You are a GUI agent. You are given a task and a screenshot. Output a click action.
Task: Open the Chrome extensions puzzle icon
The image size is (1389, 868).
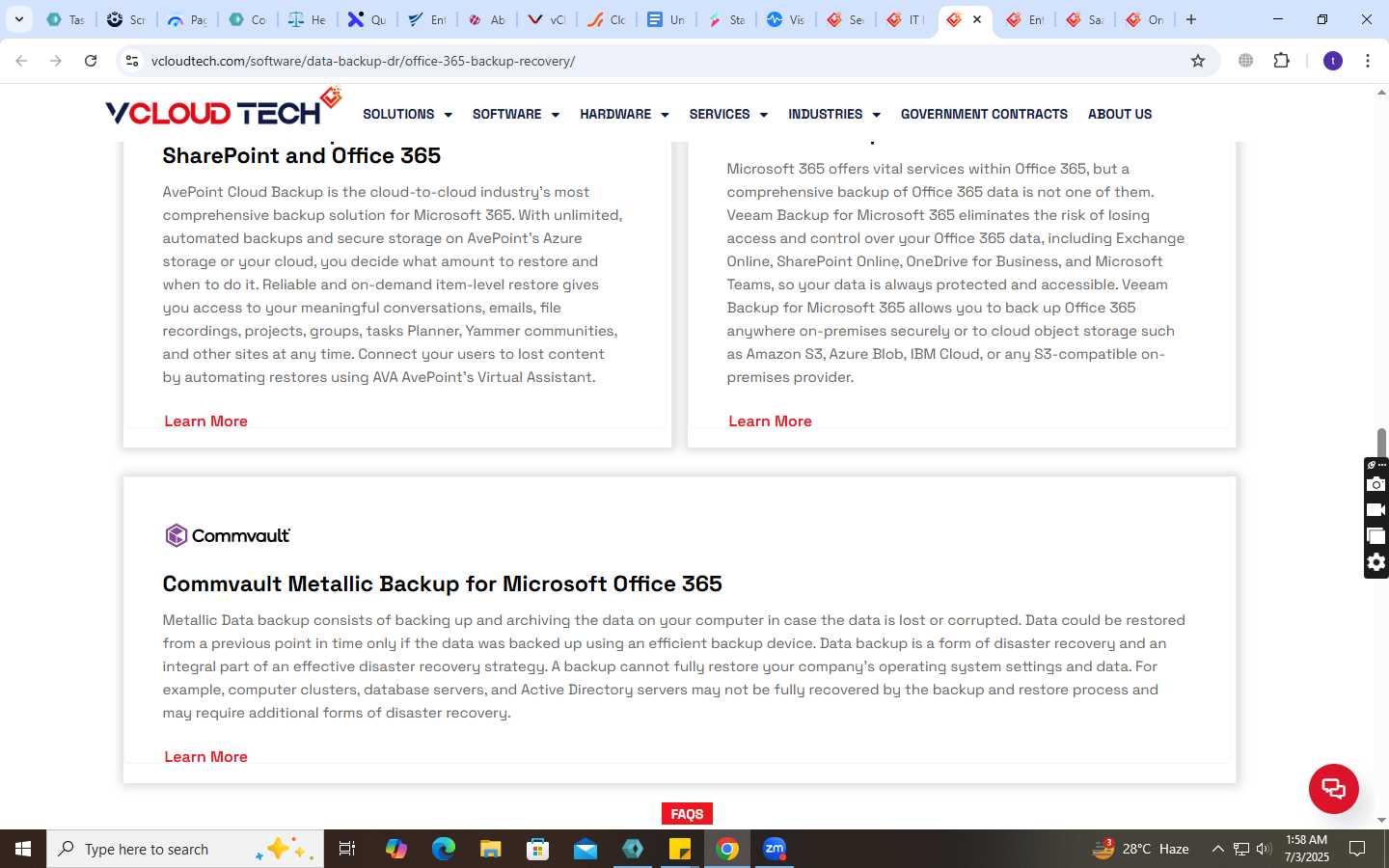(1281, 61)
